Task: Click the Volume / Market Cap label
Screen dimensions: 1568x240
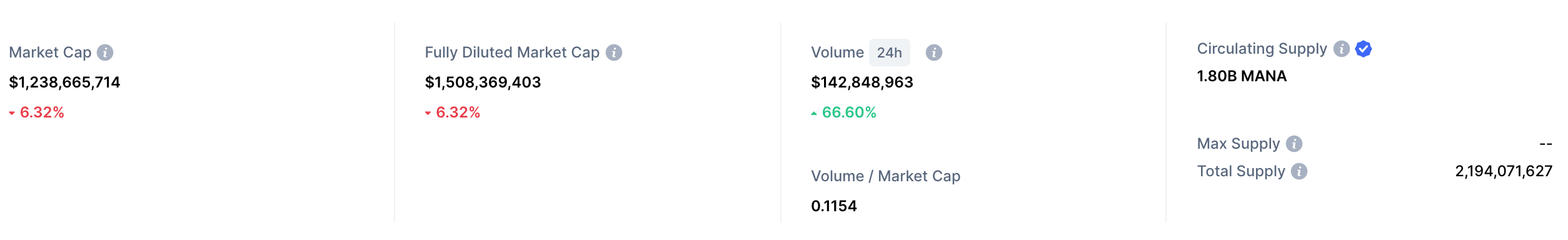Action: (x=885, y=176)
